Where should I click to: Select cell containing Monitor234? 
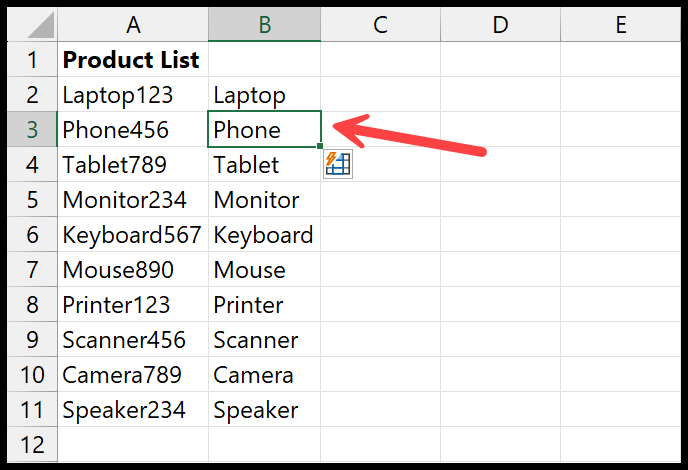click(133, 200)
